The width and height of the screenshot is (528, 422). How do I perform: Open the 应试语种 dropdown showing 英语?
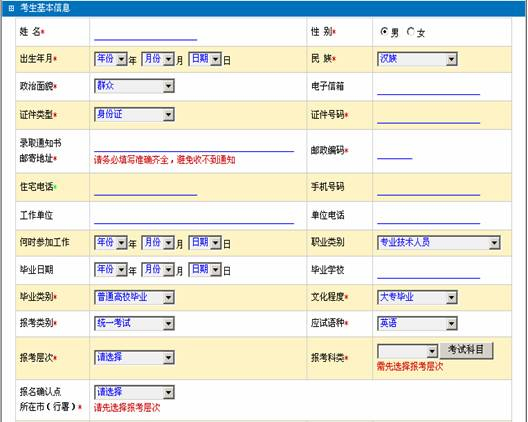pyautogui.click(x=417, y=323)
